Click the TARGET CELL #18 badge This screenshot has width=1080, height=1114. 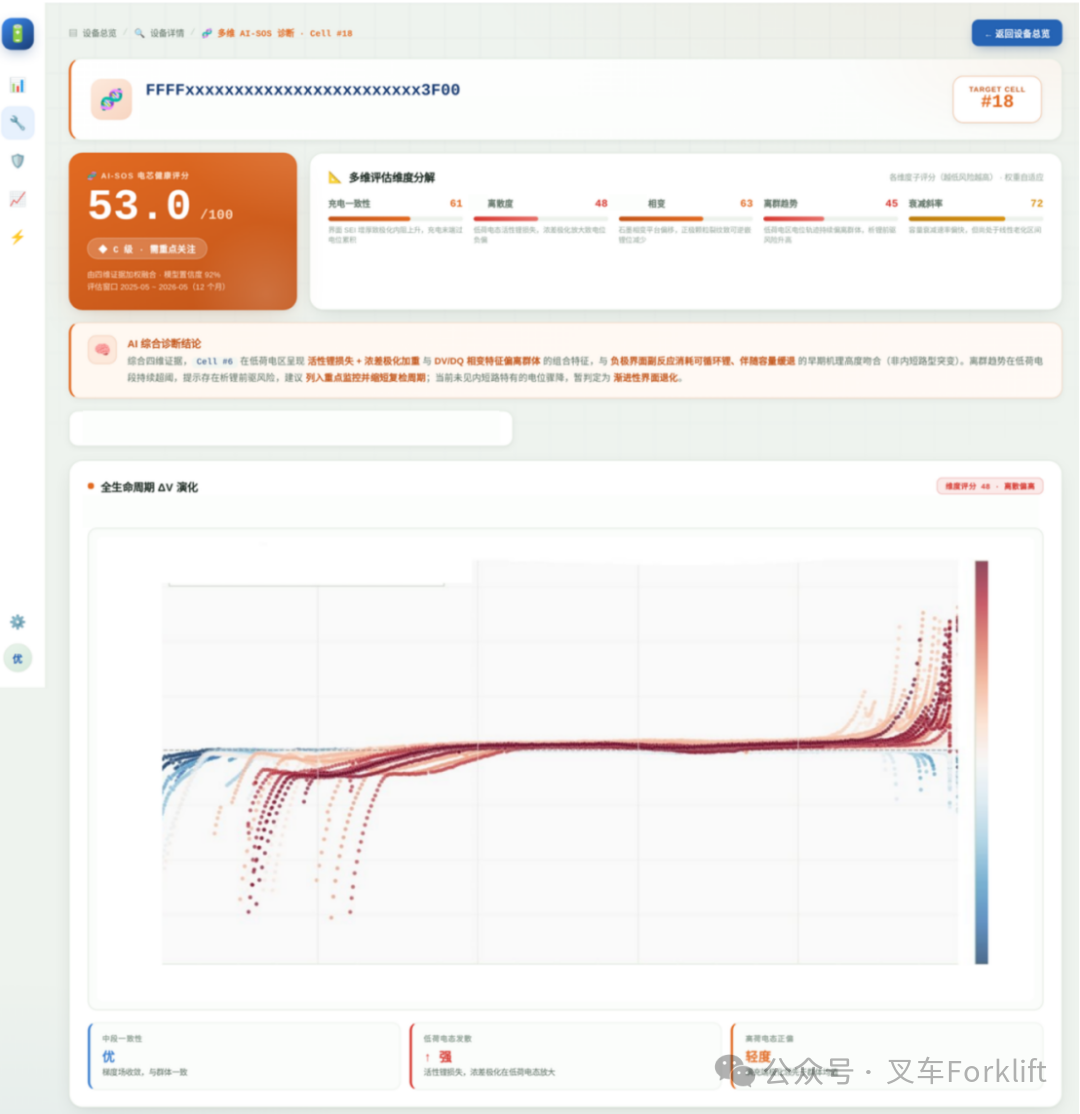pyautogui.click(x=997, y=99)
